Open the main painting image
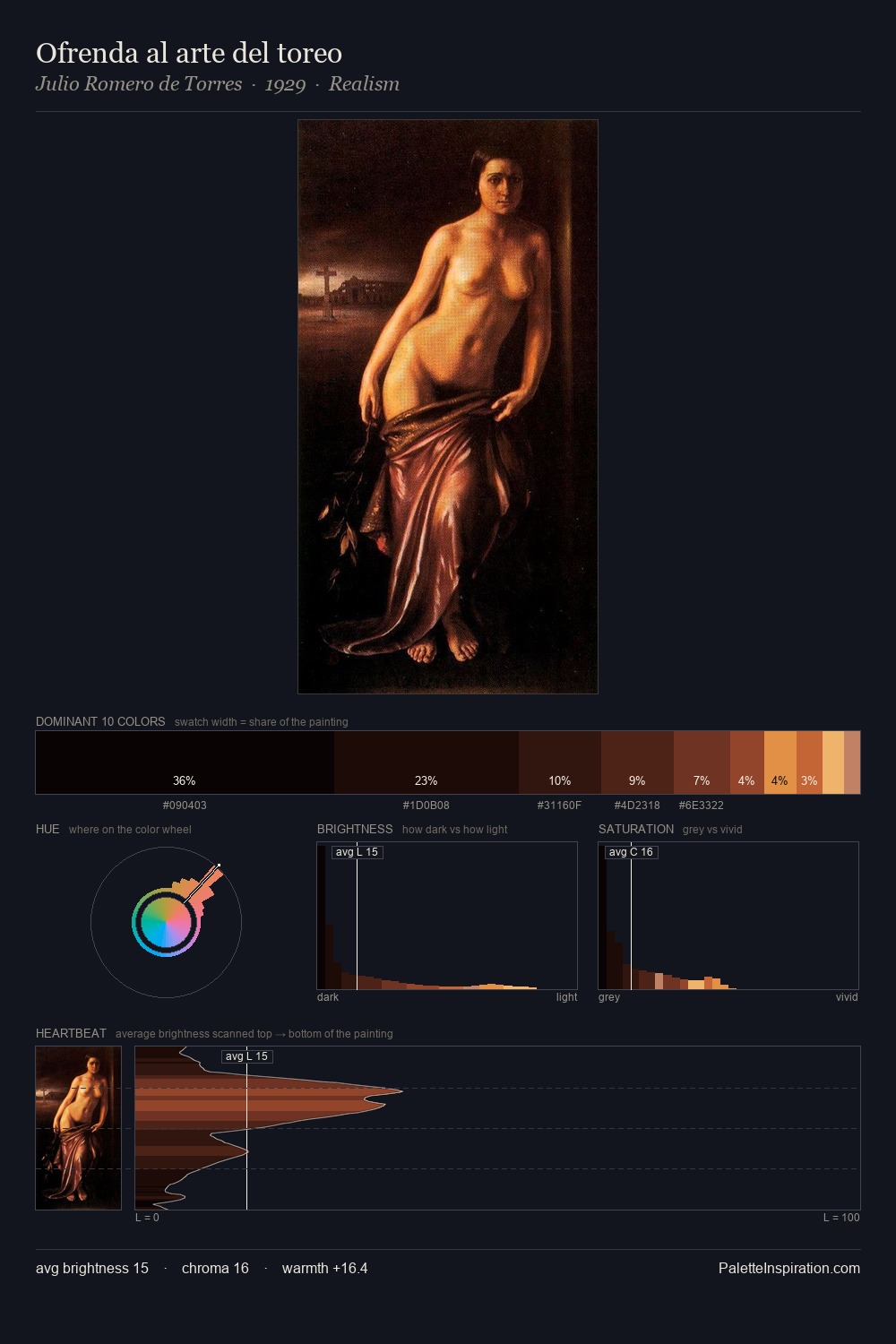 448,407
